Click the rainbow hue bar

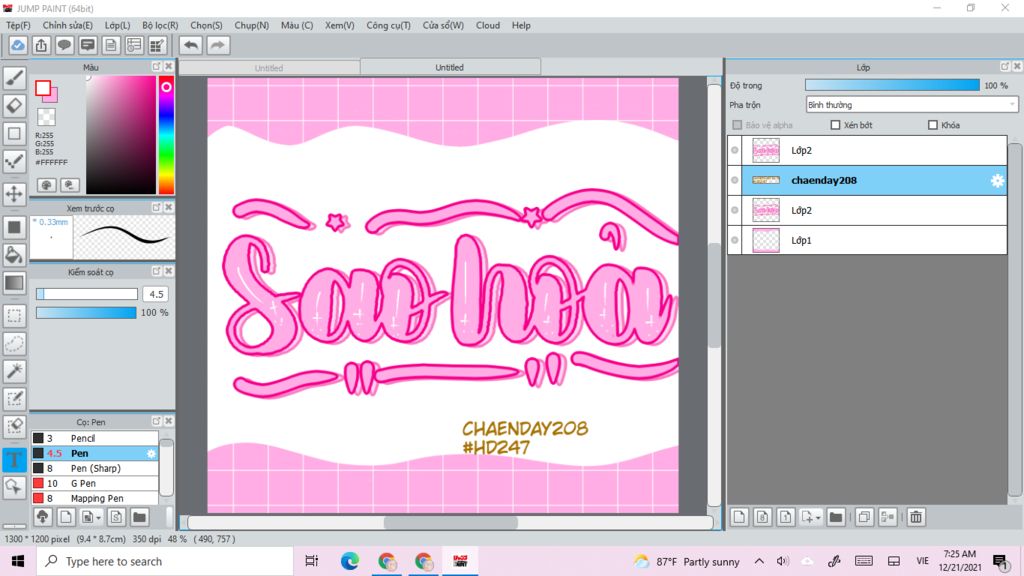[x=167, y=135]
